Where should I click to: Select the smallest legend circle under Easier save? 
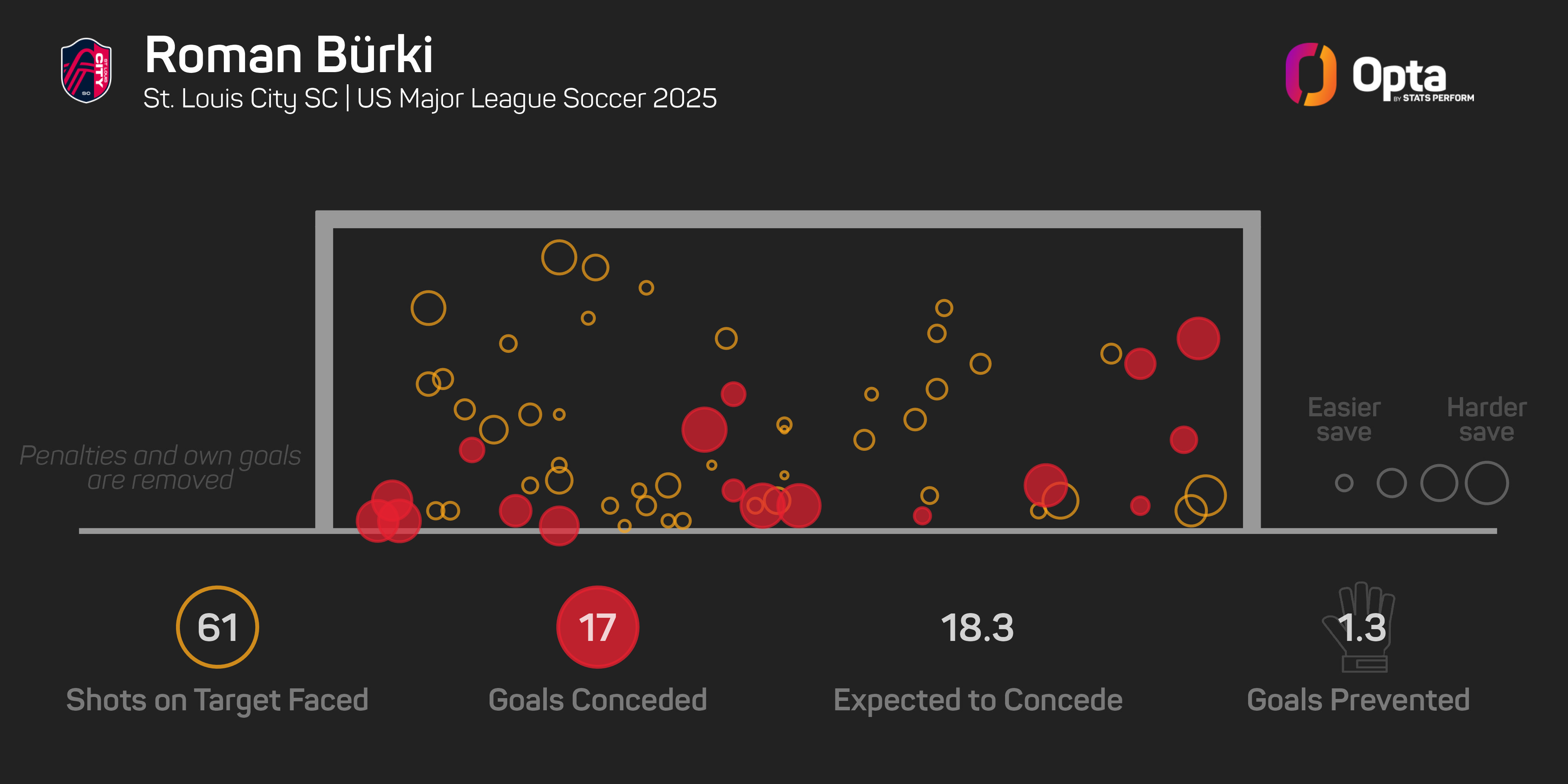pos(1344,483)
